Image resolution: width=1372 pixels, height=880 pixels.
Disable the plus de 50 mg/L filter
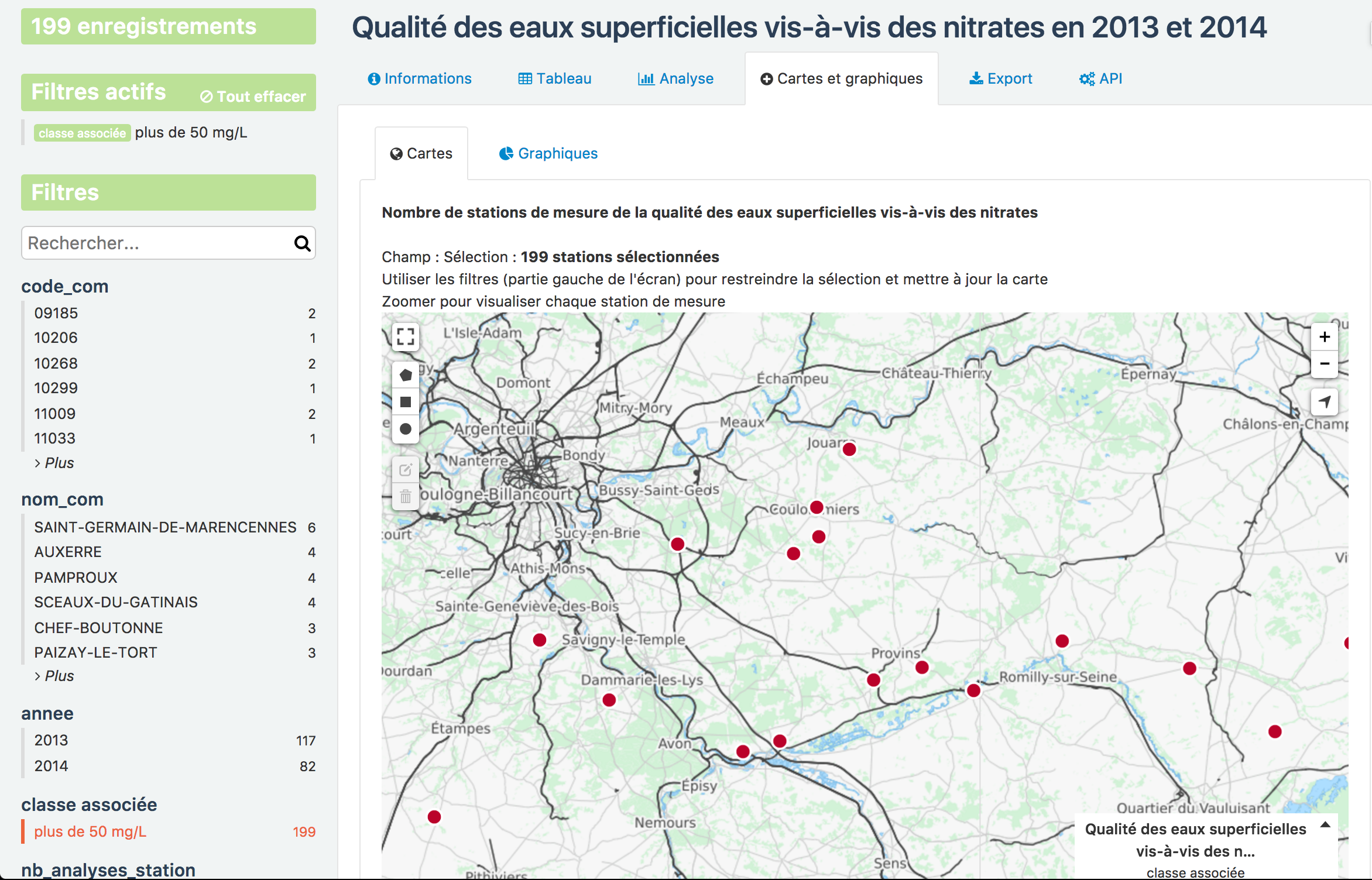(90, 831)
